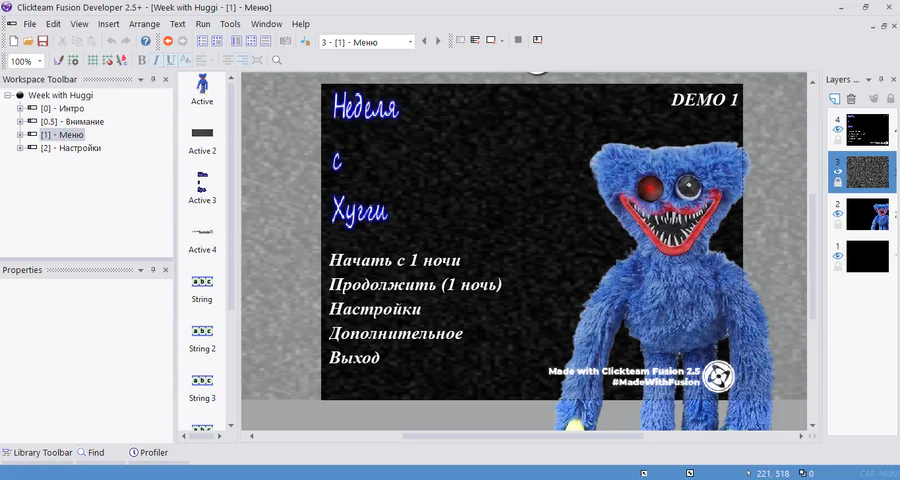900x480 pixels.
Task: Open the Profiler tab
Action: point(149,452)
